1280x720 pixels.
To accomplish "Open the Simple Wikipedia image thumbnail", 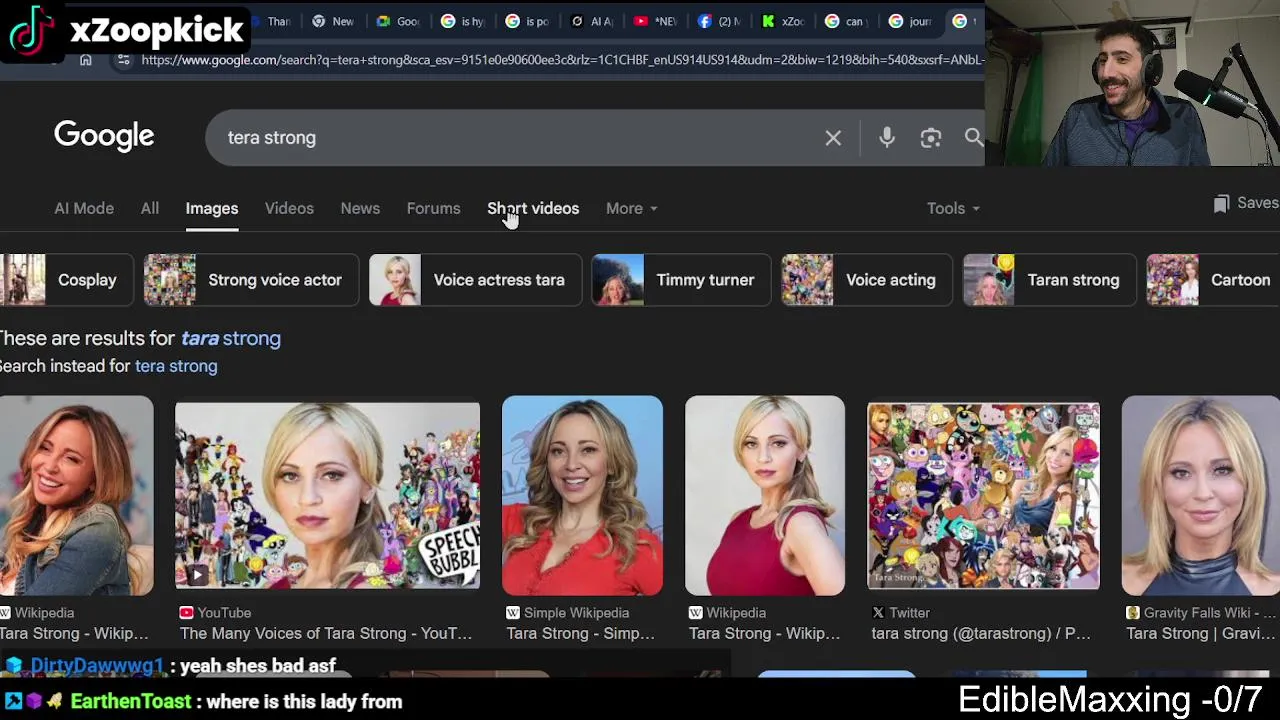I will click(582, 496).
